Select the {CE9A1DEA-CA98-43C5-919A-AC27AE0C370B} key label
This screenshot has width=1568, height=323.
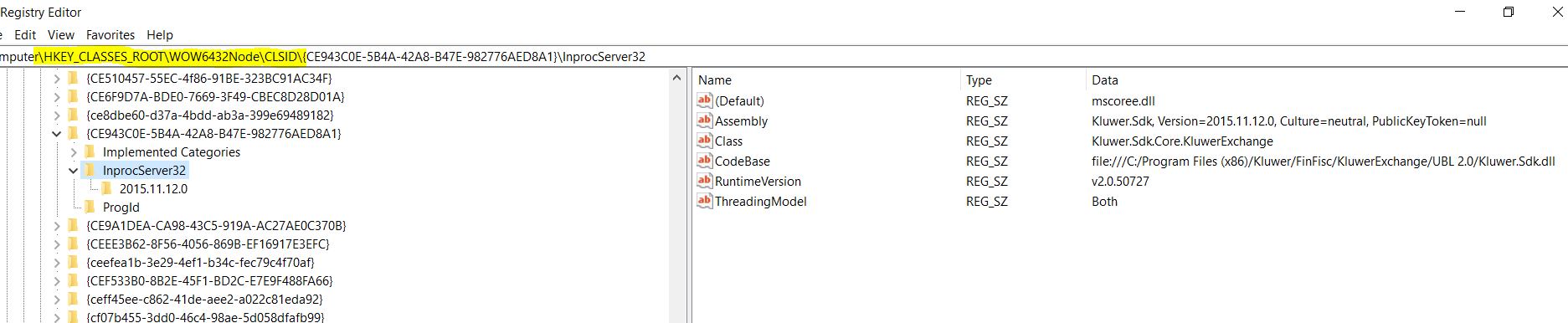click(216, 226)
